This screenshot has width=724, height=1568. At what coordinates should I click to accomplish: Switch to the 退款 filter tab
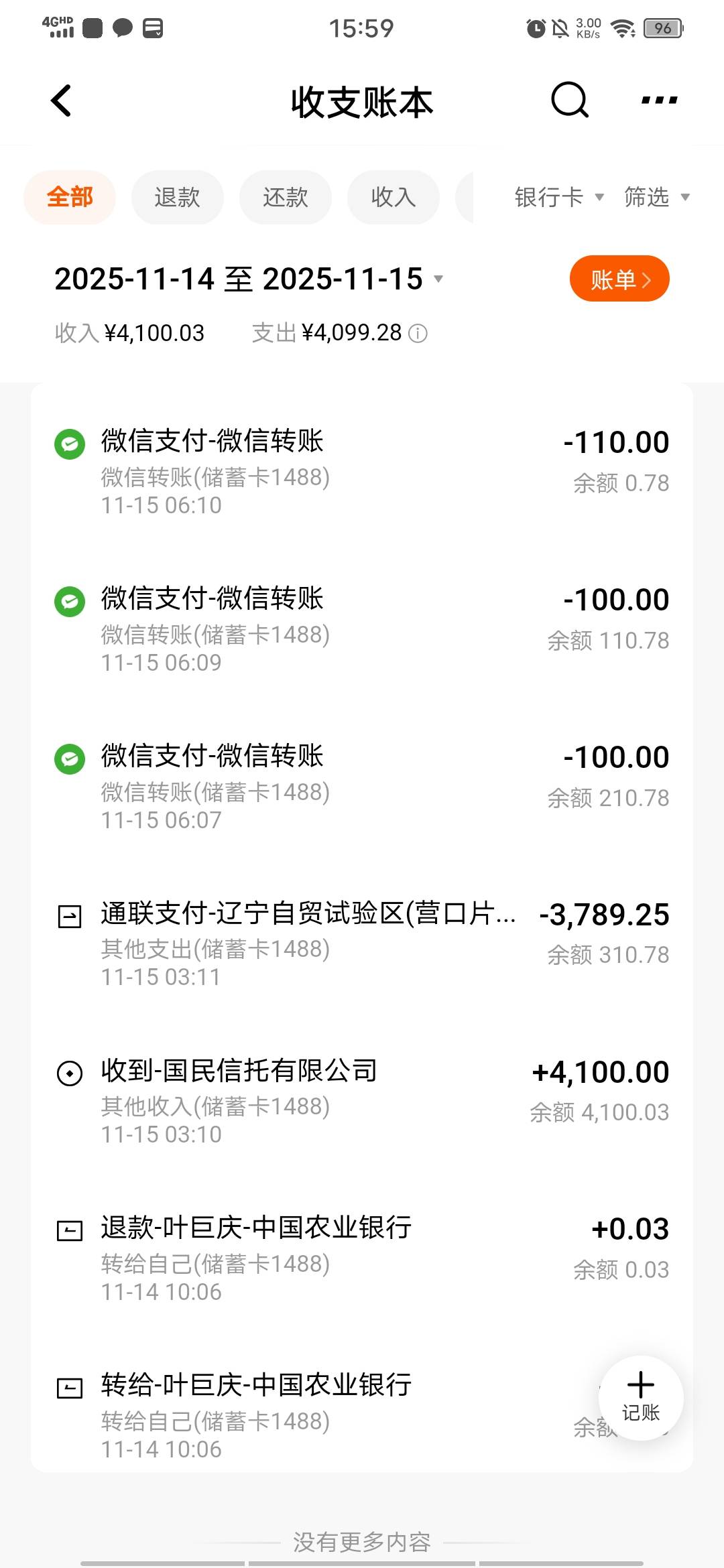[x=178, y=197]
